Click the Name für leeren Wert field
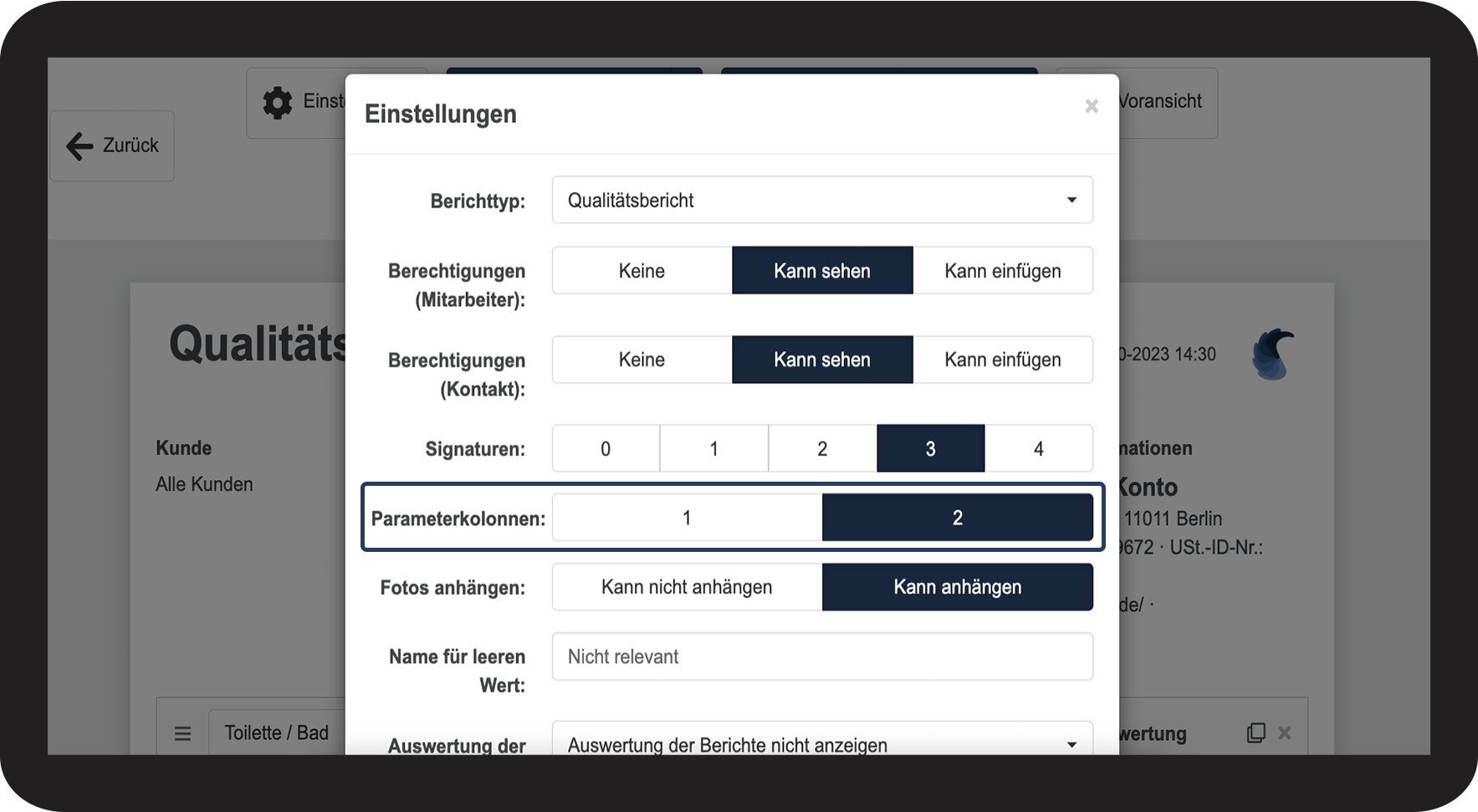 (x=821, y=656)
